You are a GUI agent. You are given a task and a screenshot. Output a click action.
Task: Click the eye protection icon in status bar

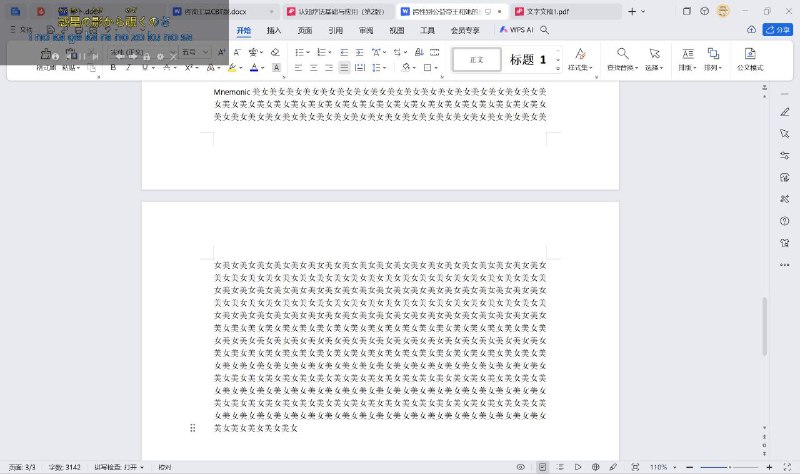pos(520,467)
